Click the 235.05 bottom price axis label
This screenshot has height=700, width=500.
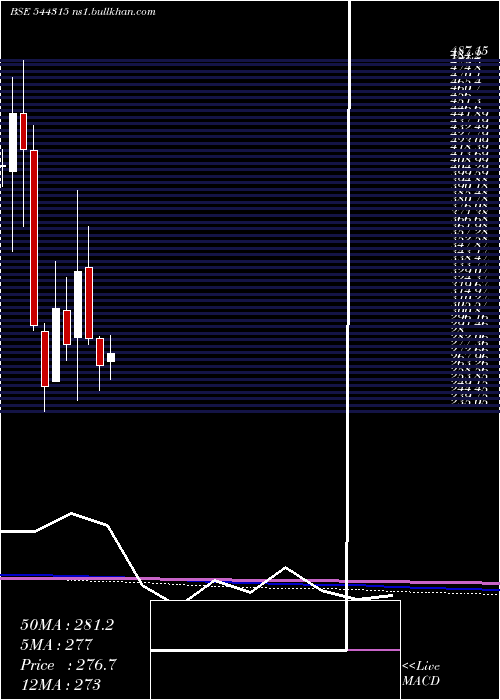[468, 402]
